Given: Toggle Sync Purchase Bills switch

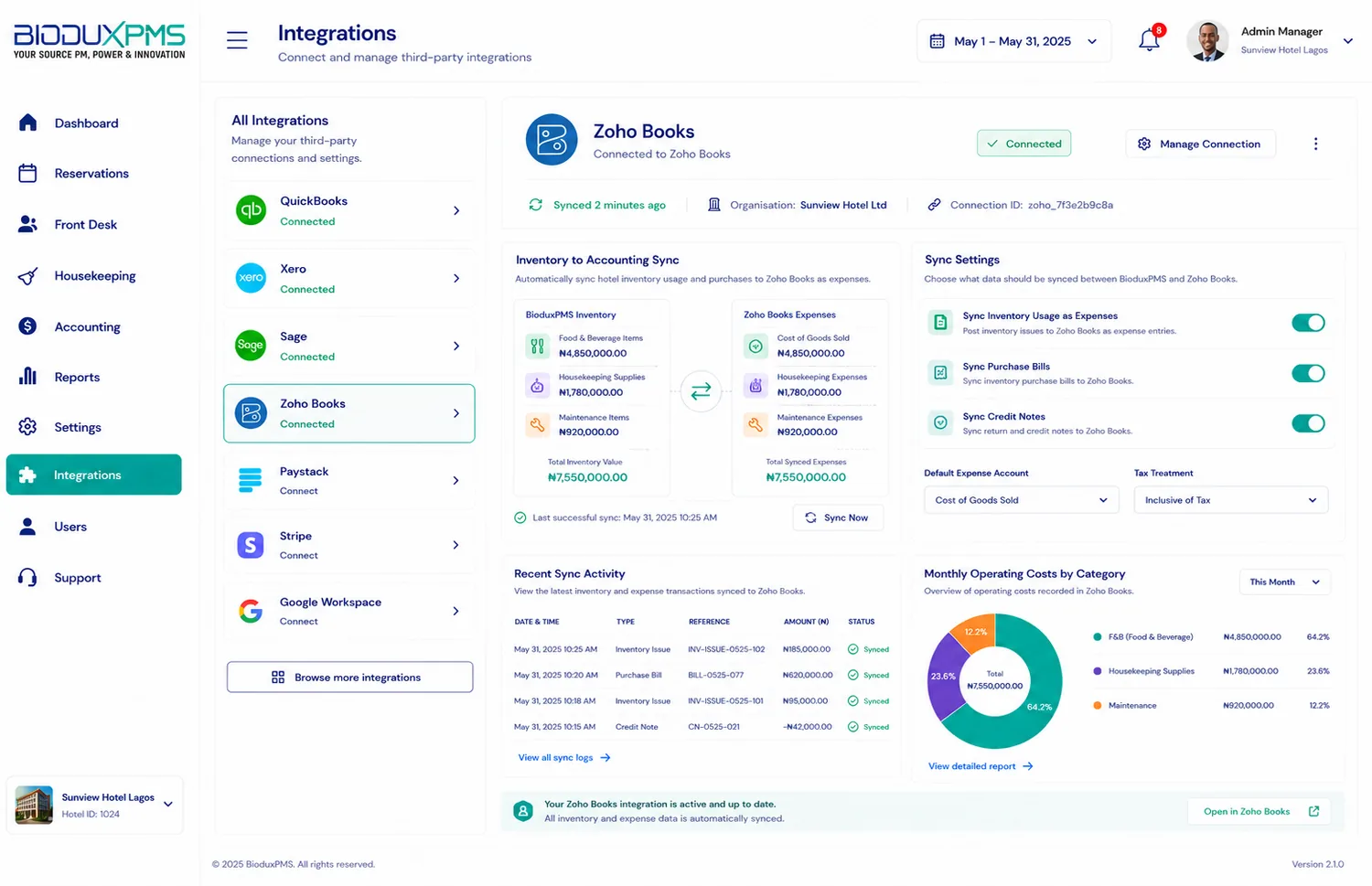Looking at the screenshot, I should 1308,373.
